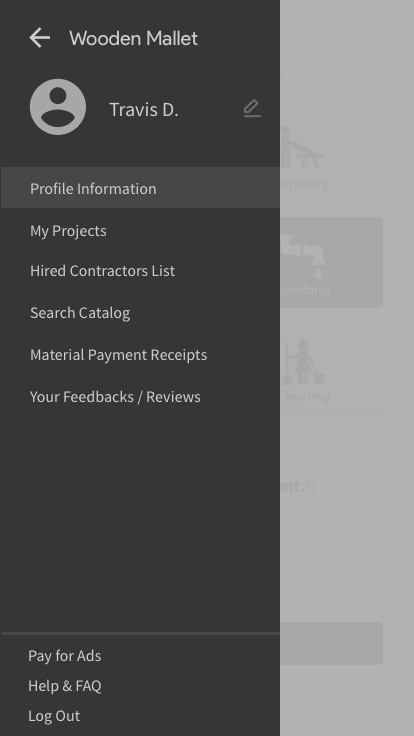Tap the Carpentry label on the dimmed card
The image size is (414, 736).
pos(304,184)
